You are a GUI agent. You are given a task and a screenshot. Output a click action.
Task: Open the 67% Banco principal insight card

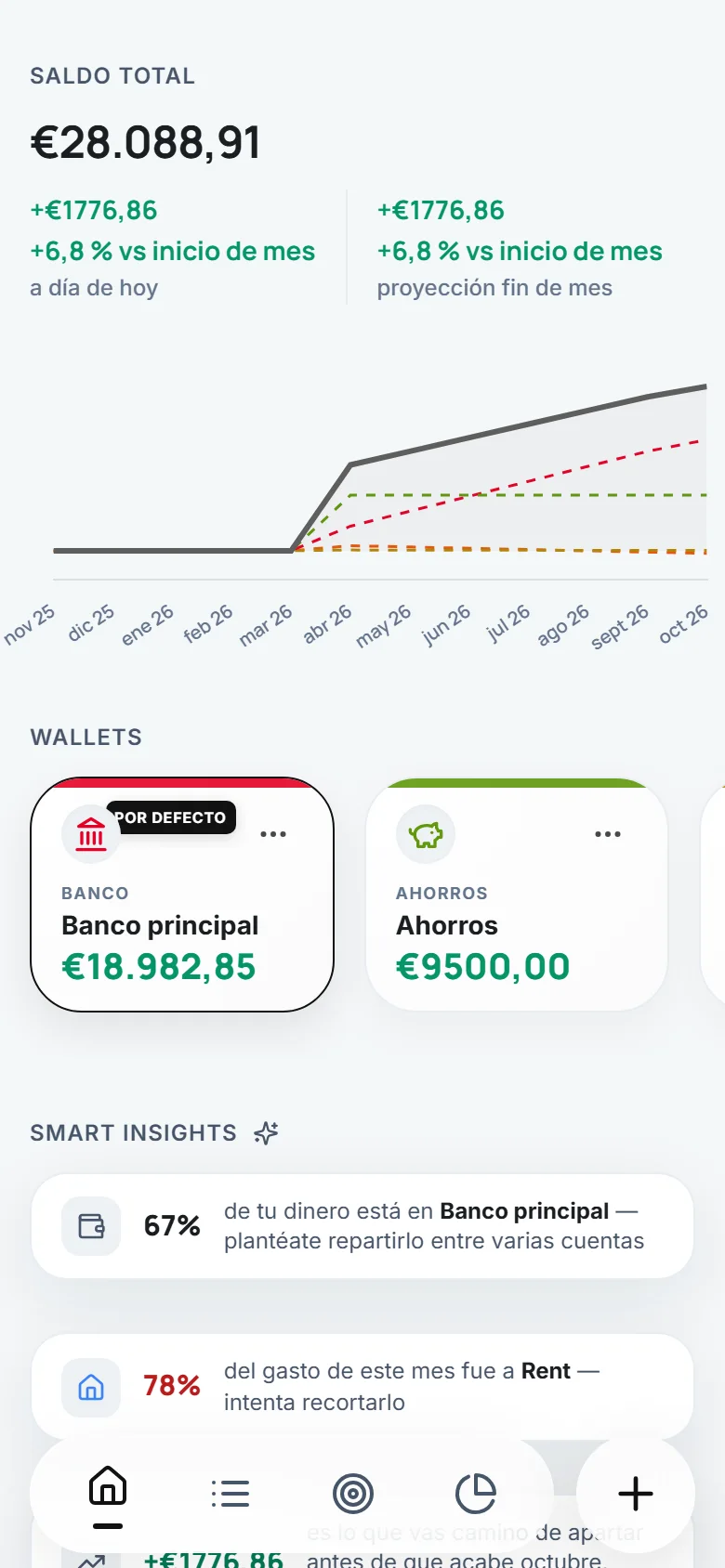[x=362, y=1226]
